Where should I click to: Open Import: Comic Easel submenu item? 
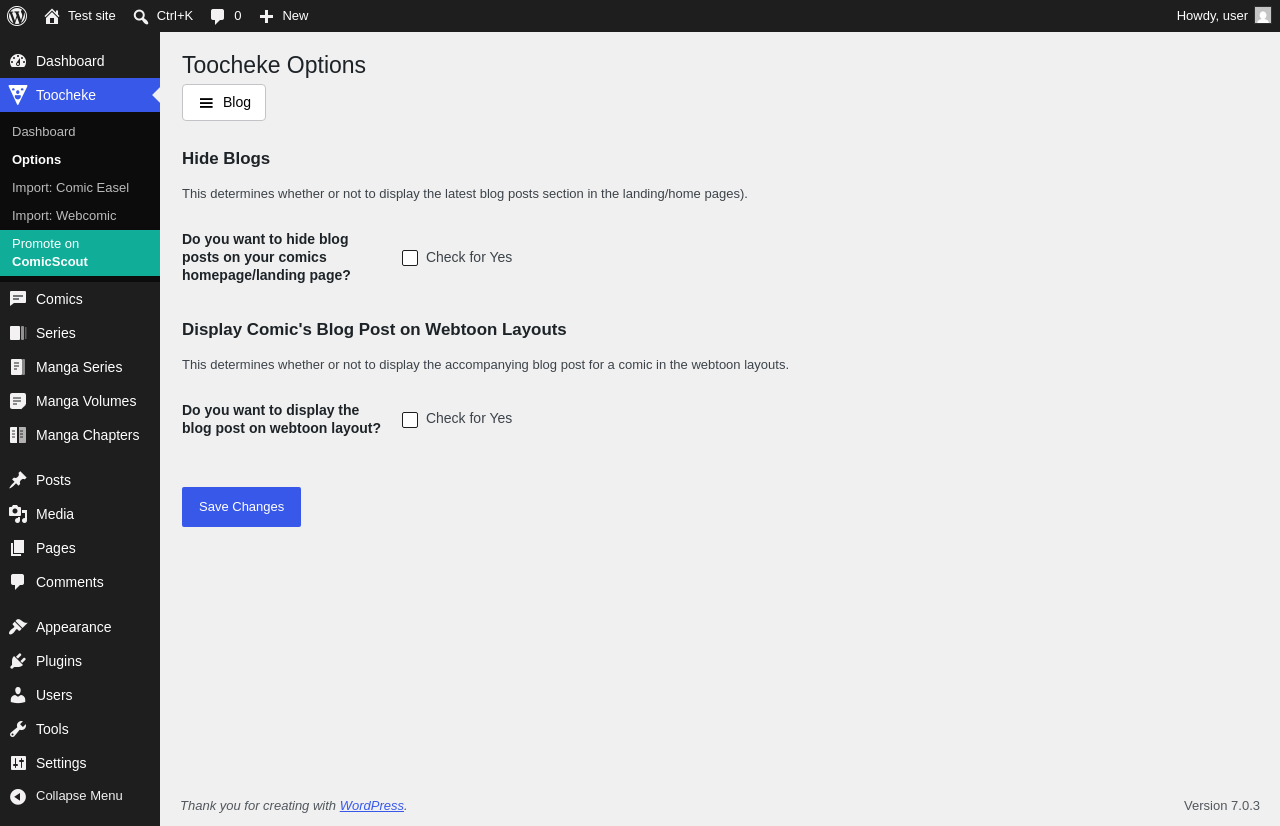click(70, 187)
